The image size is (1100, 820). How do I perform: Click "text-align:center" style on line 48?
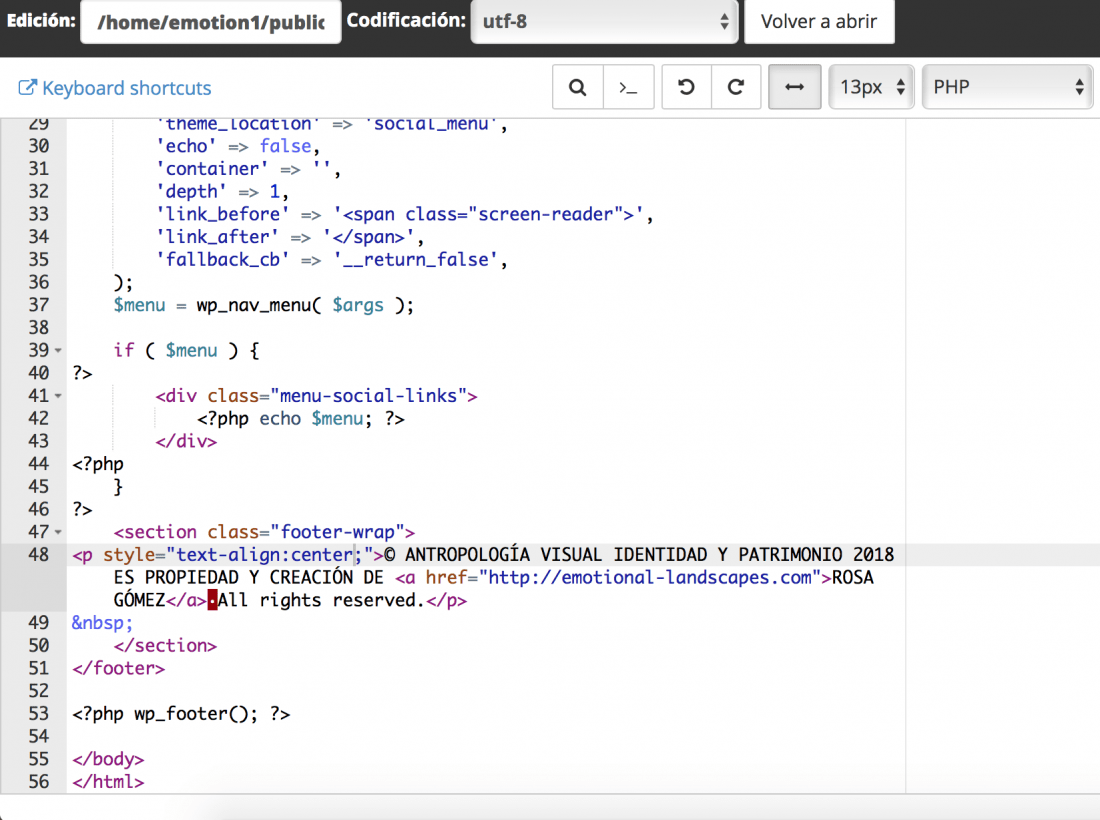(264, 555)
